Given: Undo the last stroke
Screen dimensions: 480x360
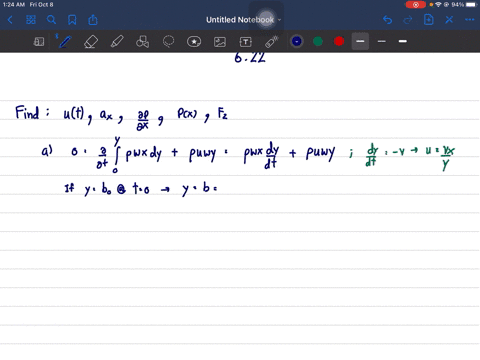Looking at the screenshot, I should 387,20.
